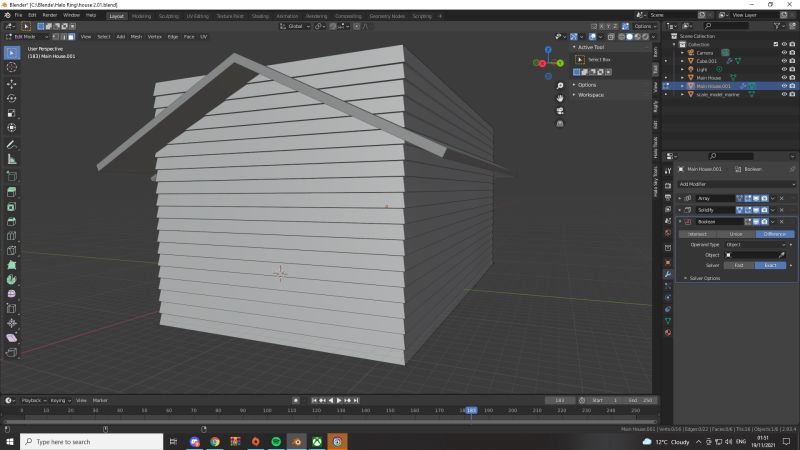The width and height of the screenshot is (800, 450).
Task: Click the viewport pan hand icon
Action: (x=560, y=98)
